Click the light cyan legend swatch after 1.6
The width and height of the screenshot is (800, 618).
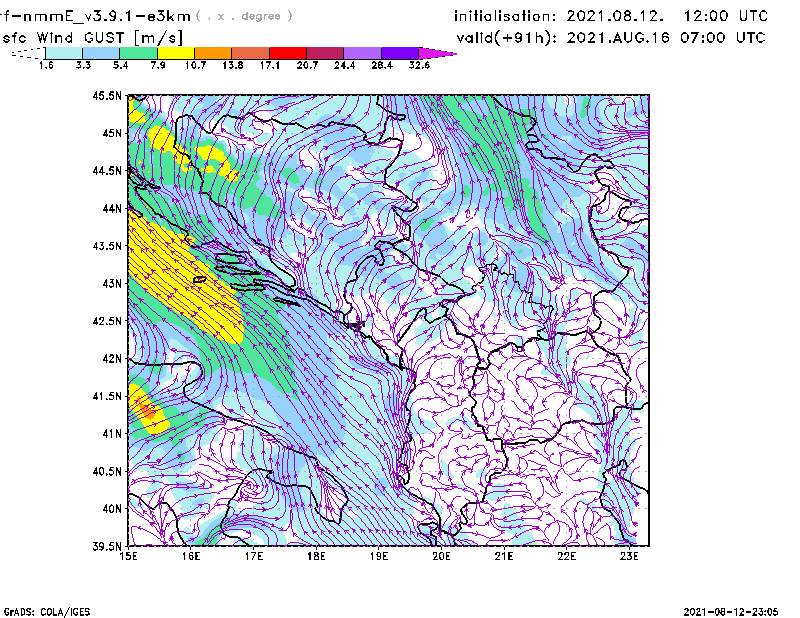pos(64,53)
